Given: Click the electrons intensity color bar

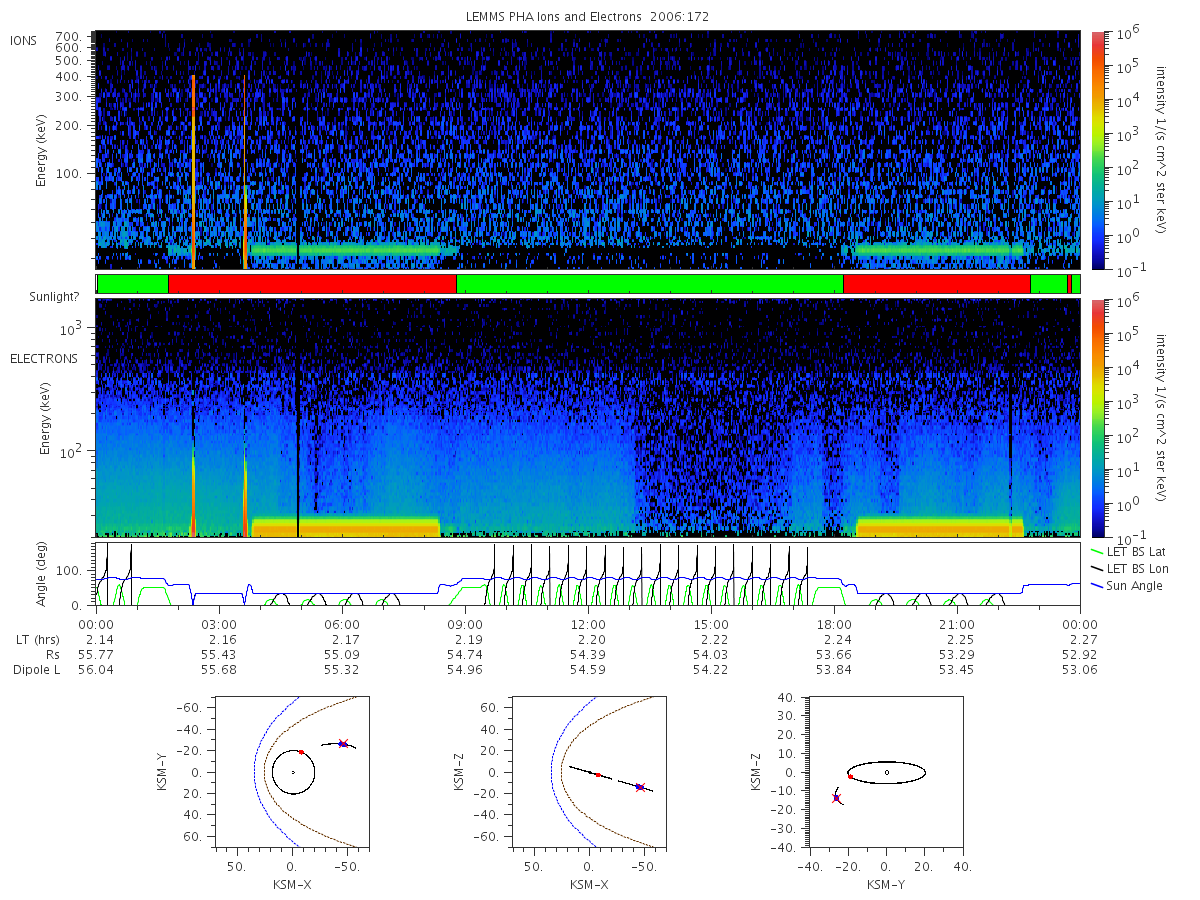Looking at the screenshot, I should pyautogui.click(x=1097, y=417).
